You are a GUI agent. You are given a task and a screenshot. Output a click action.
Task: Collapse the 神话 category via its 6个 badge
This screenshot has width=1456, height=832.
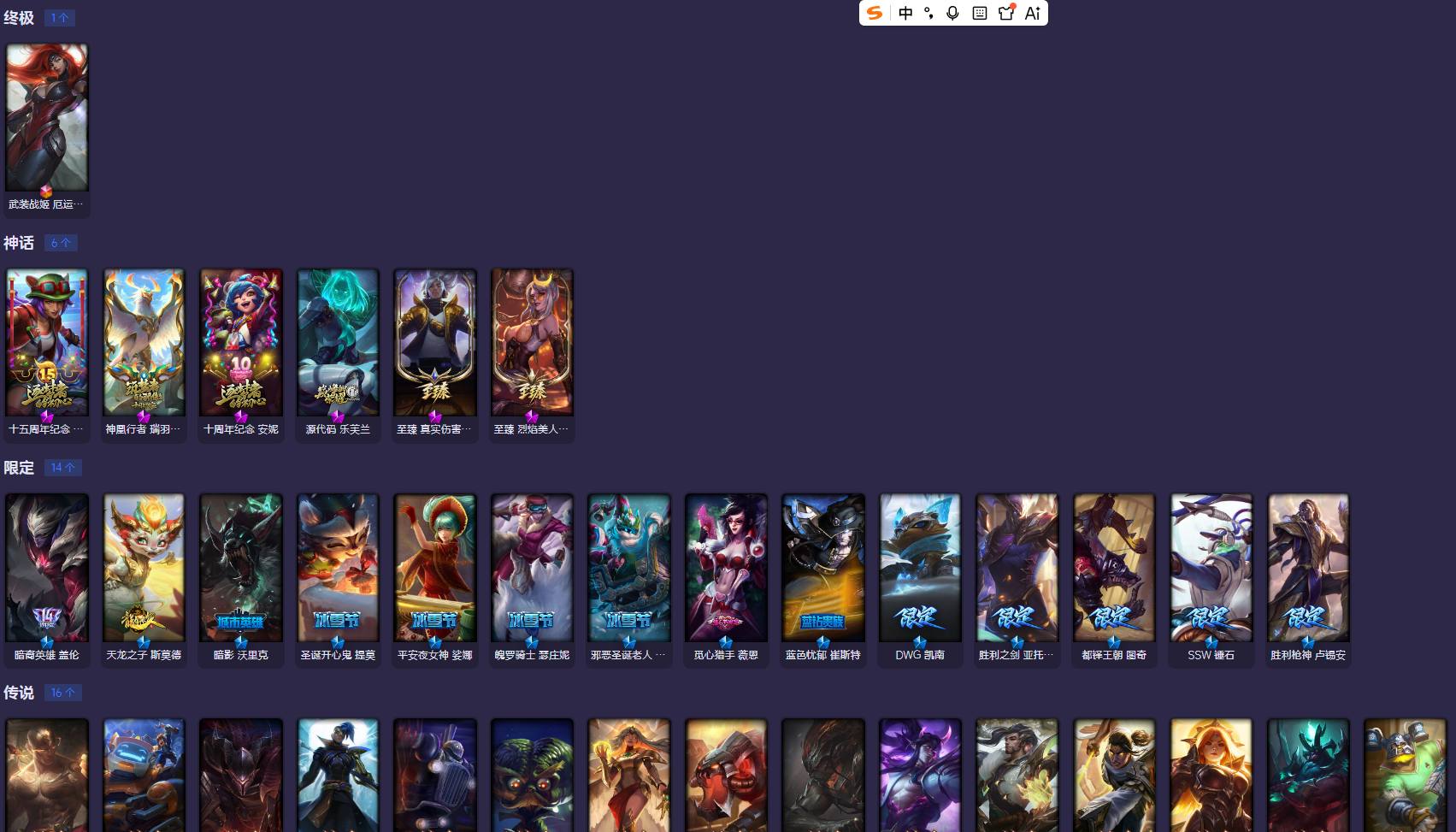[x=61, y=243]
